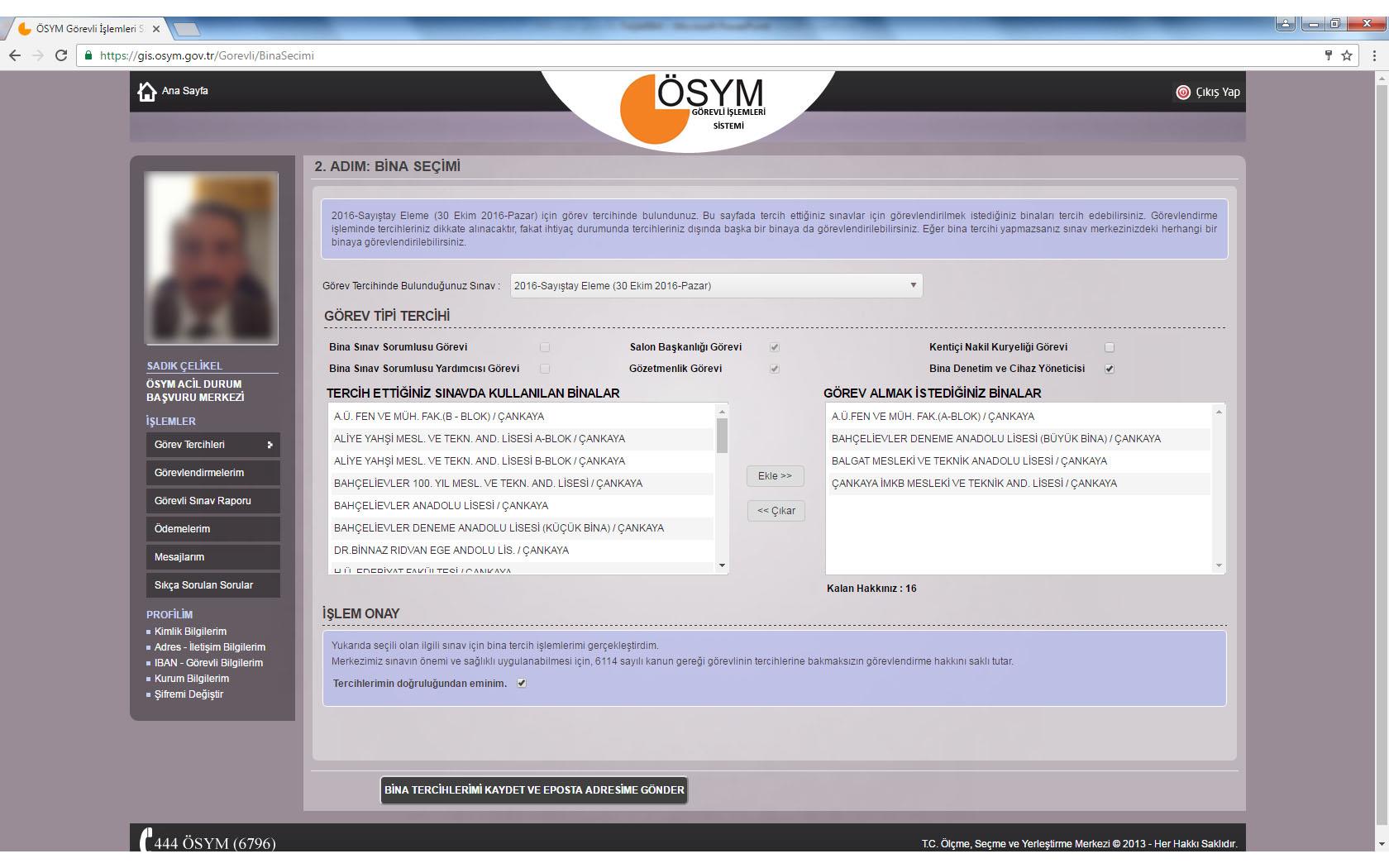1389x868 pixels.
Task: Select ALİYE YAHŞİ LİSESİ A-BLOK row
Action: pyautogui.click(x=521, y=439)
